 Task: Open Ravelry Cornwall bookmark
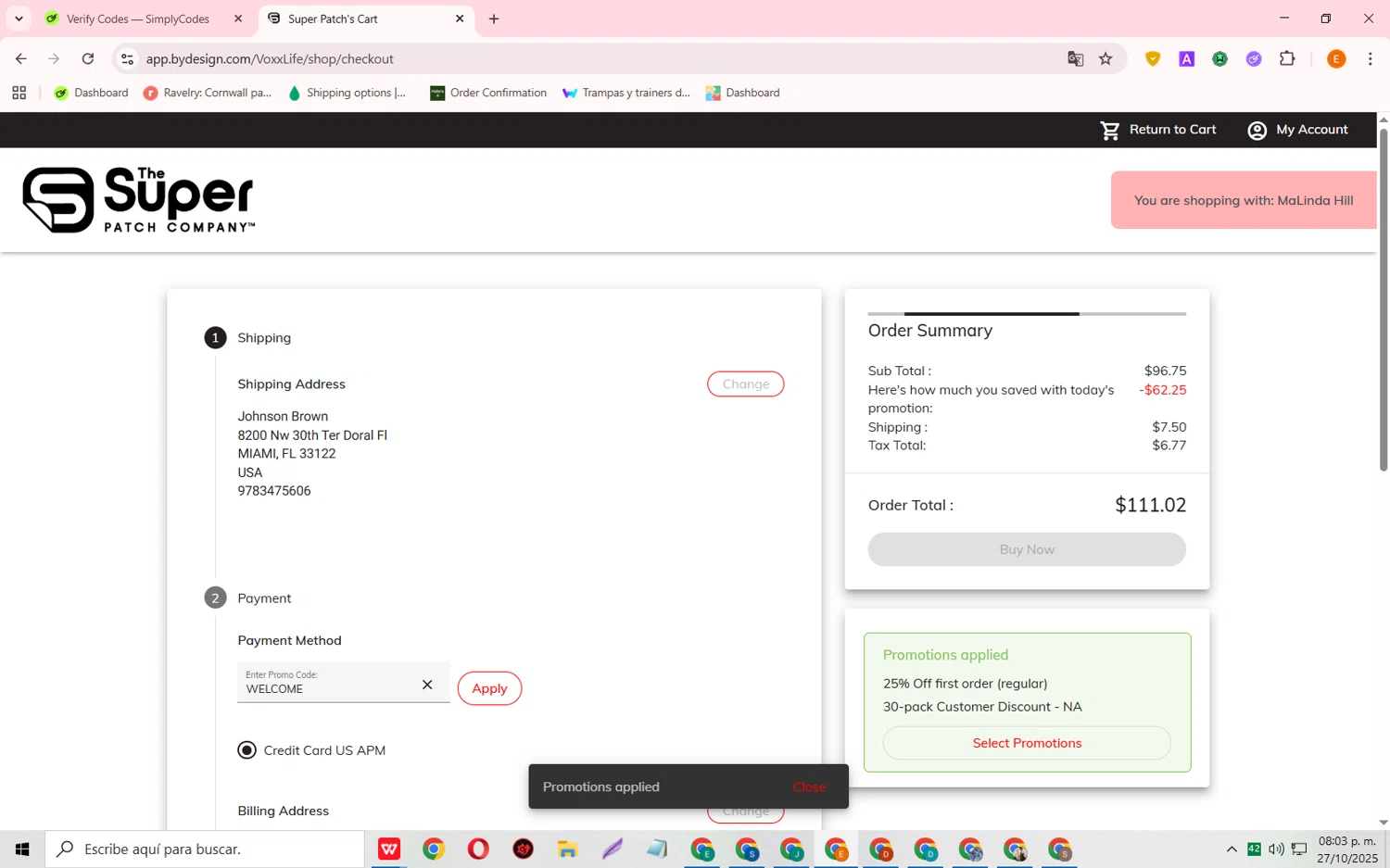[208, 93]
